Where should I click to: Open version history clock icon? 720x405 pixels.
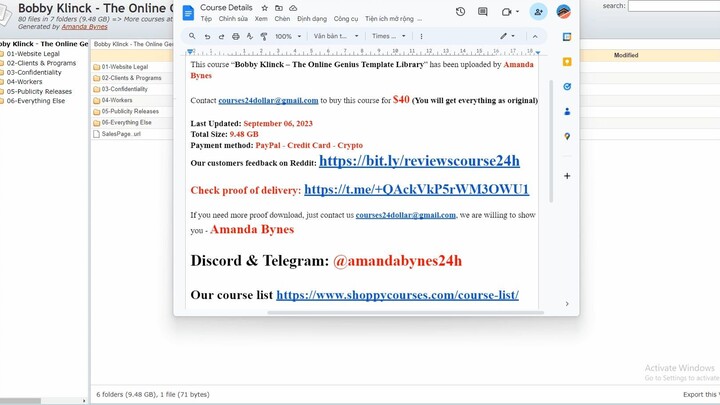point(460,12)
